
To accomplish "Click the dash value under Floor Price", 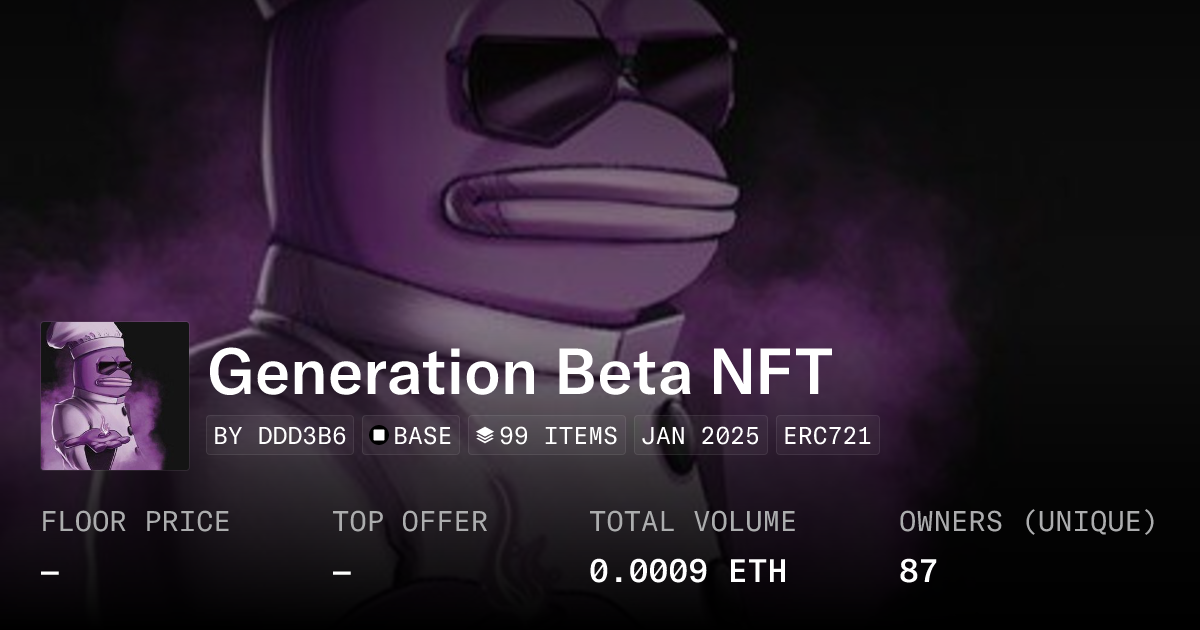I will click(x=50, y=573).
